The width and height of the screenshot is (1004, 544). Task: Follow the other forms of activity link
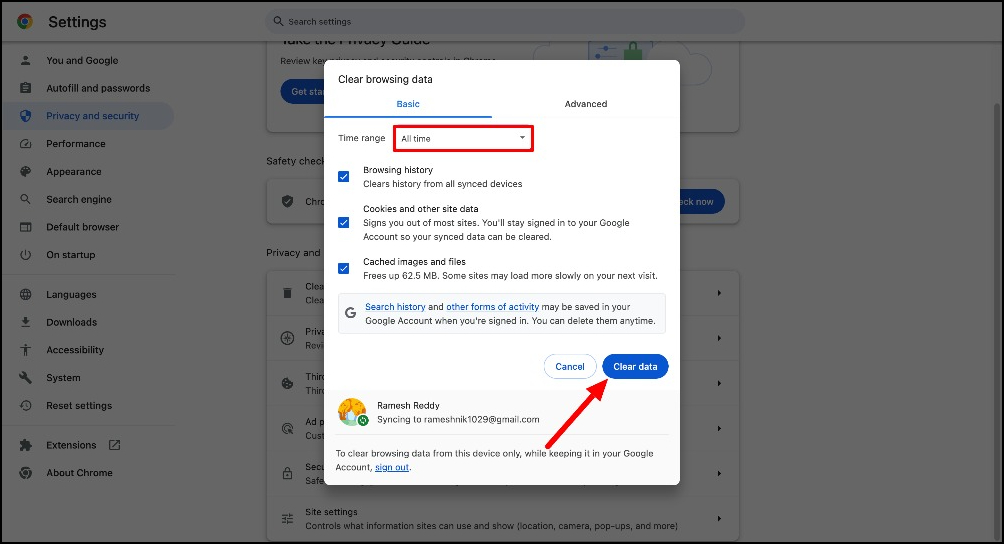point(492,307)
